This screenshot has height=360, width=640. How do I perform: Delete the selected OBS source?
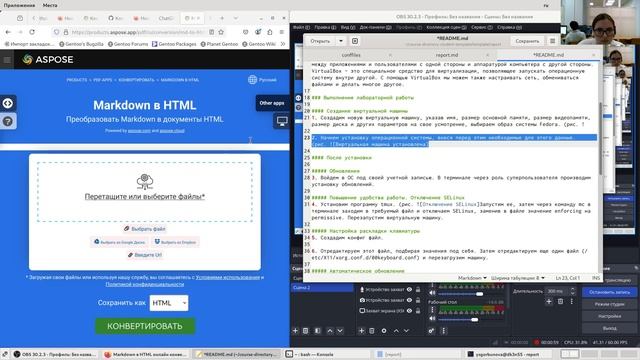[372, 331]
